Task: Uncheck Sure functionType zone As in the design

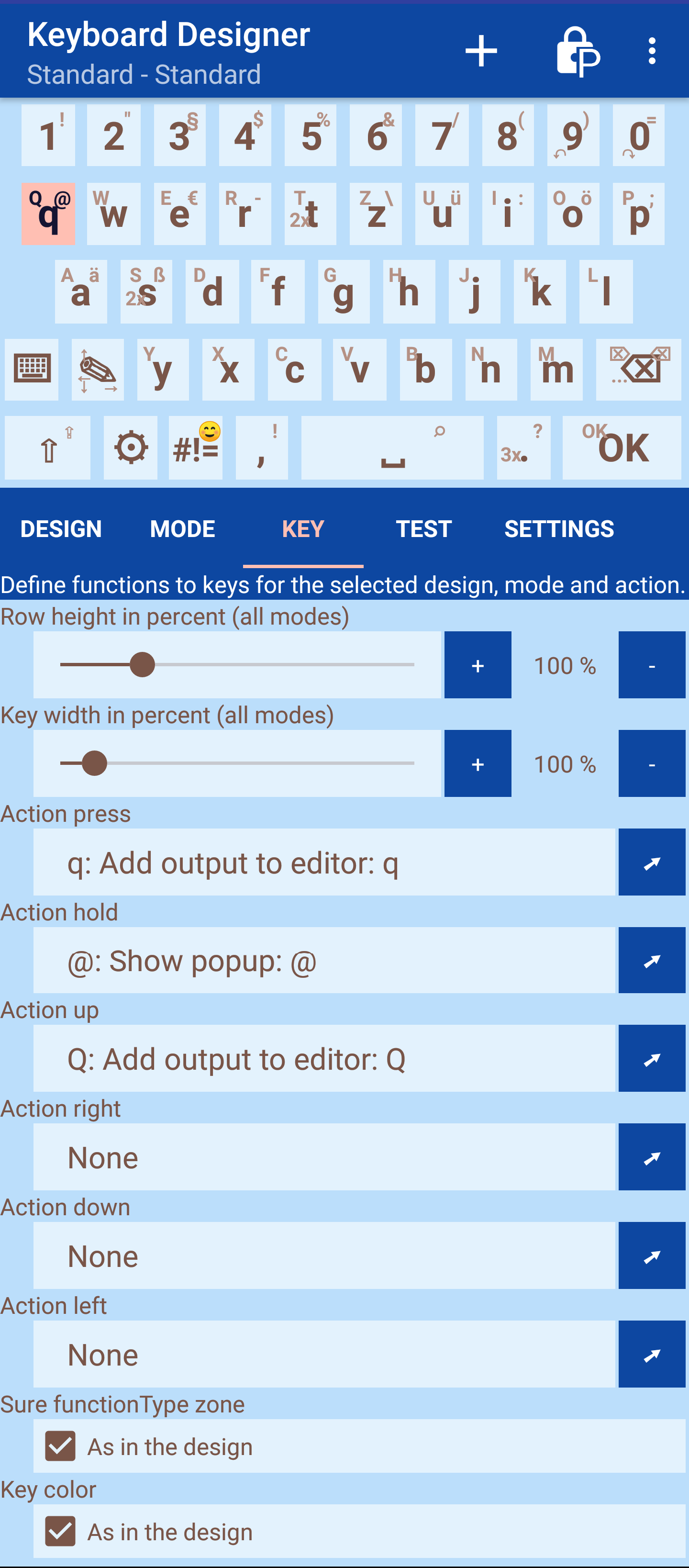Action: tap(60, 1445)
